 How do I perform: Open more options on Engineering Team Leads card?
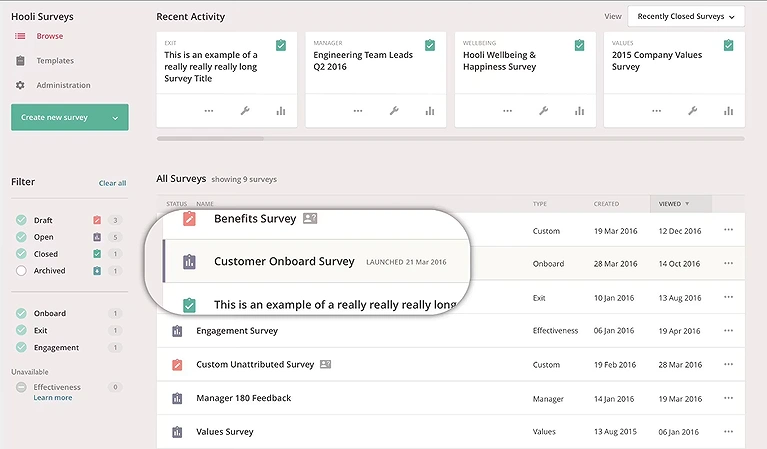(x=358, y=111)
